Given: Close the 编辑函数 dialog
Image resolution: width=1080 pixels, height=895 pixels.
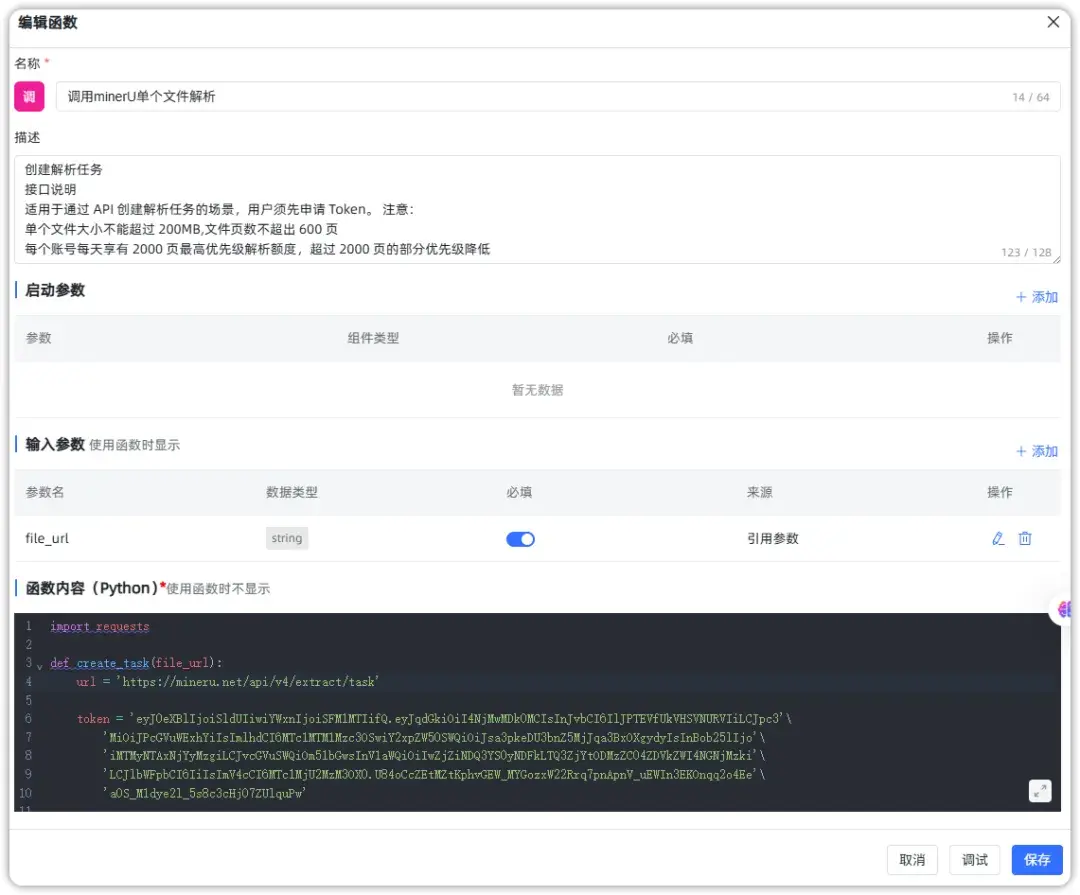Looking at the screenshot, I should [x=1055, y=22].
